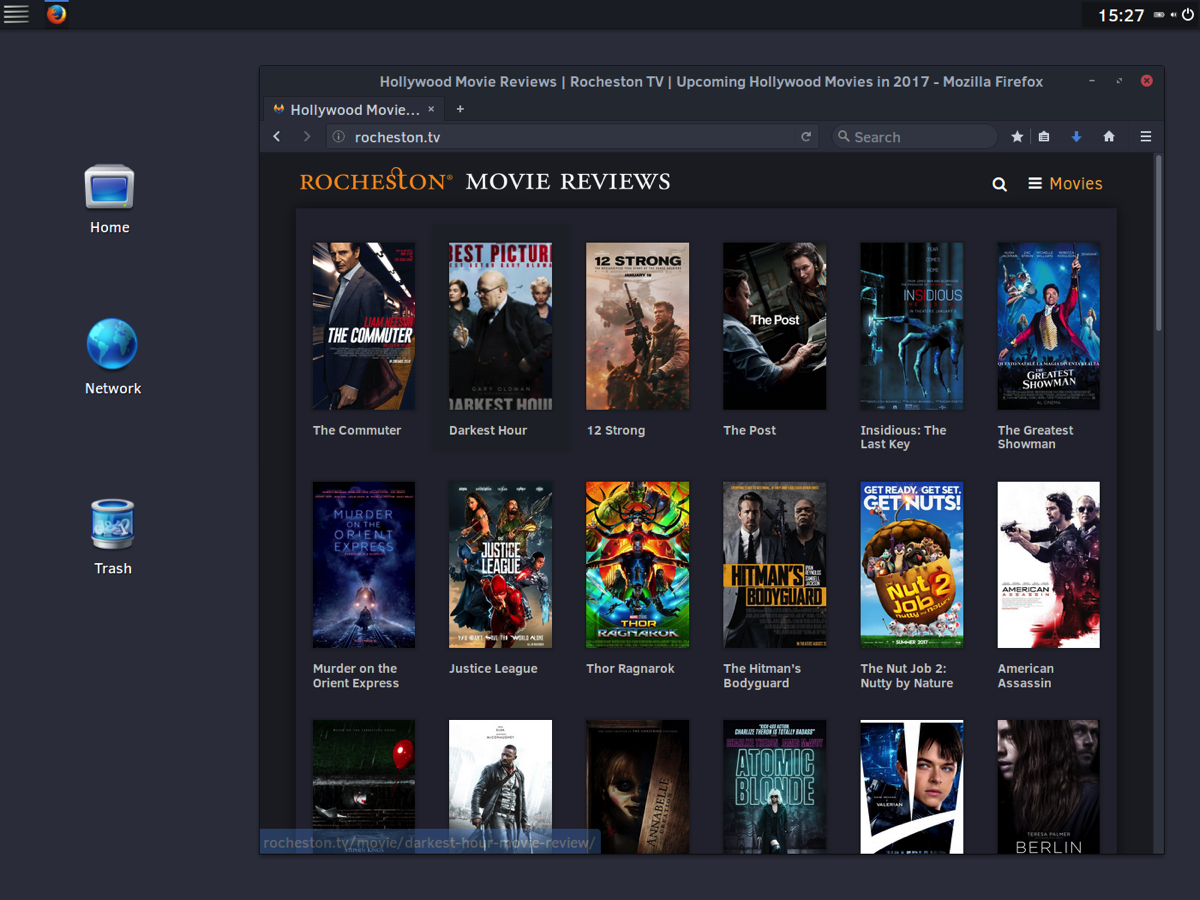Click the 12 Strong movie poster
Viewport: 1200px width, 900px height.
click(637, 326)
